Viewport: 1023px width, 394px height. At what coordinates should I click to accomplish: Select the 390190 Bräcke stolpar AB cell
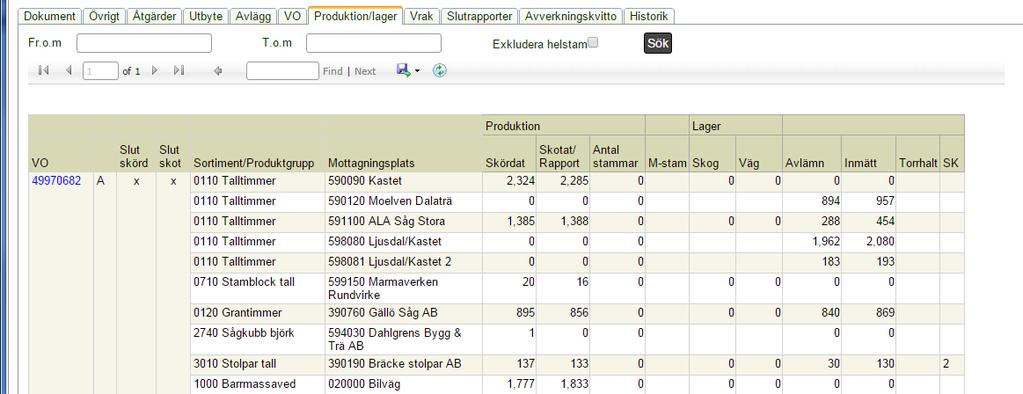(404, 364)
